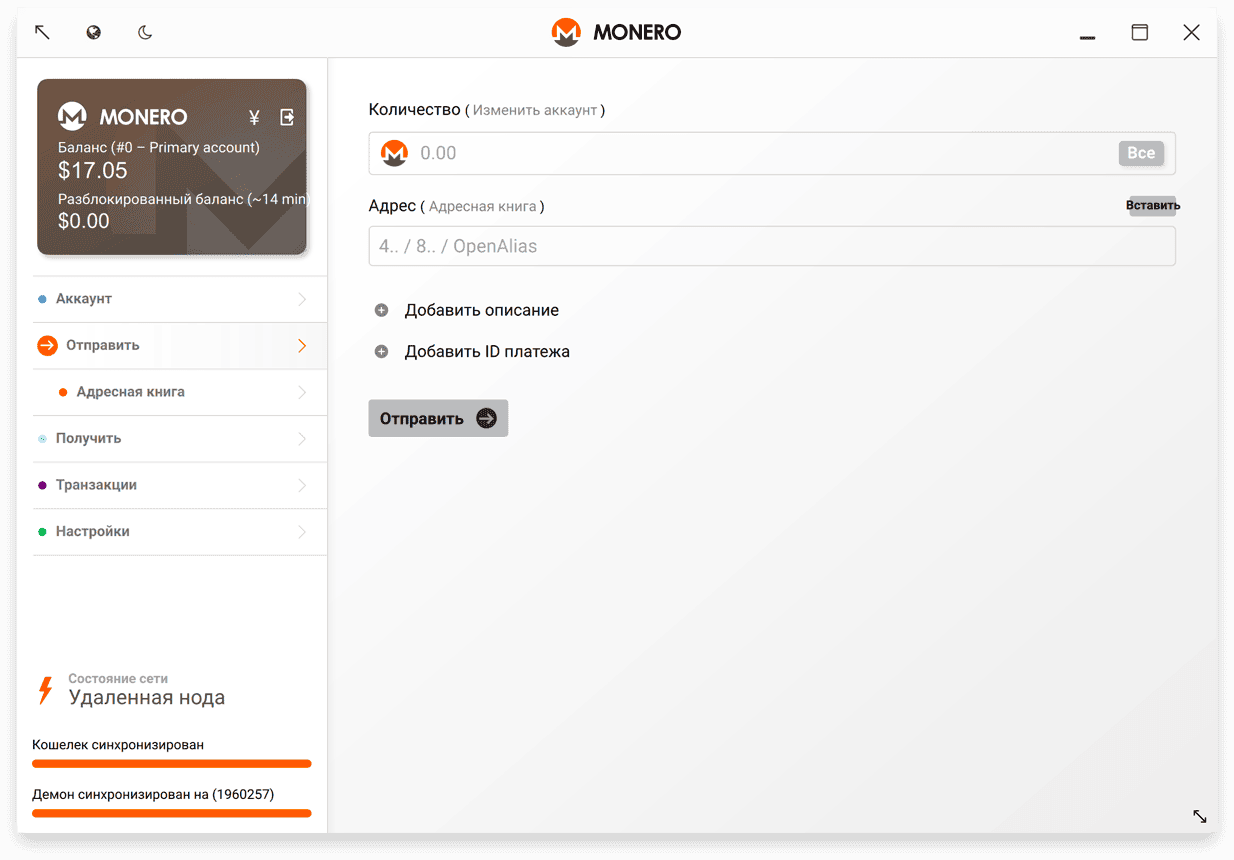Click the Вставить paste button
This screenshot has height=860, width=1234.
[x=1153, y=206]
